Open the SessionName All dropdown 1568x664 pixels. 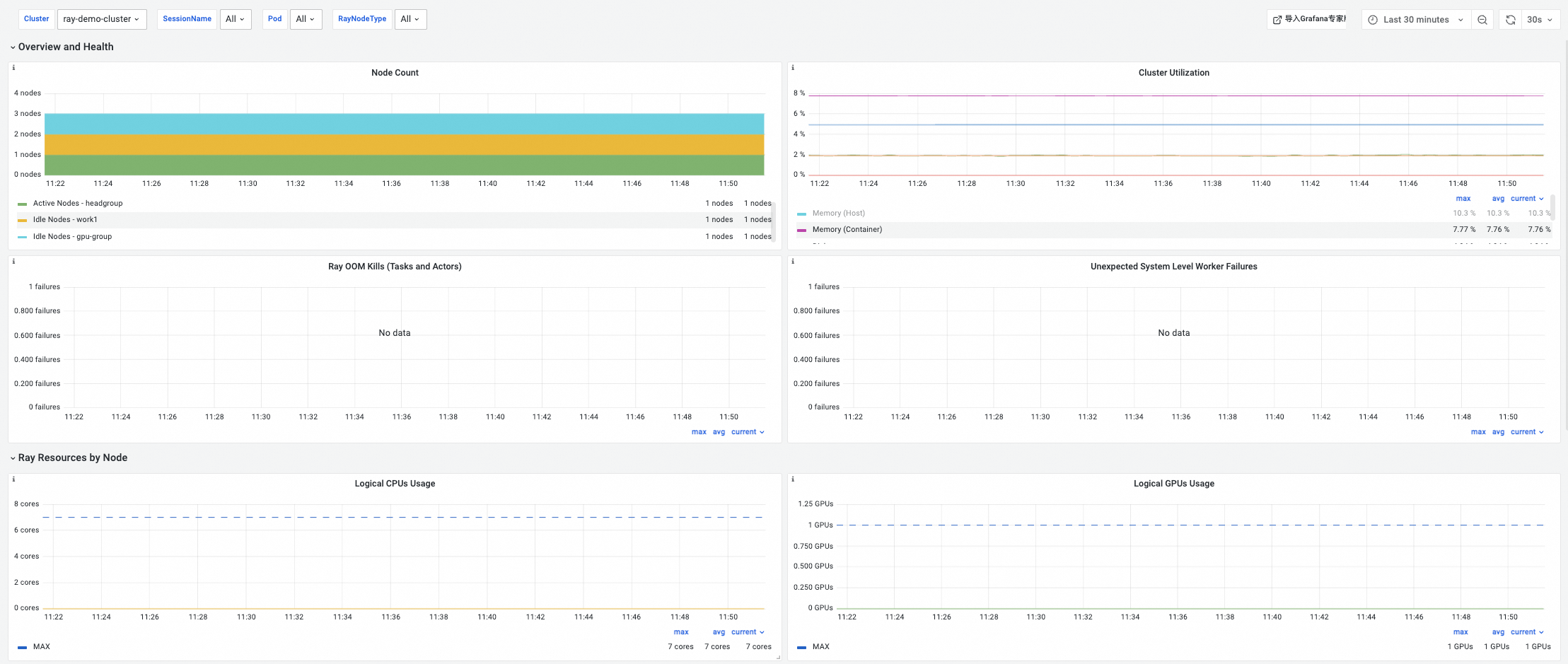click(236, 19)
